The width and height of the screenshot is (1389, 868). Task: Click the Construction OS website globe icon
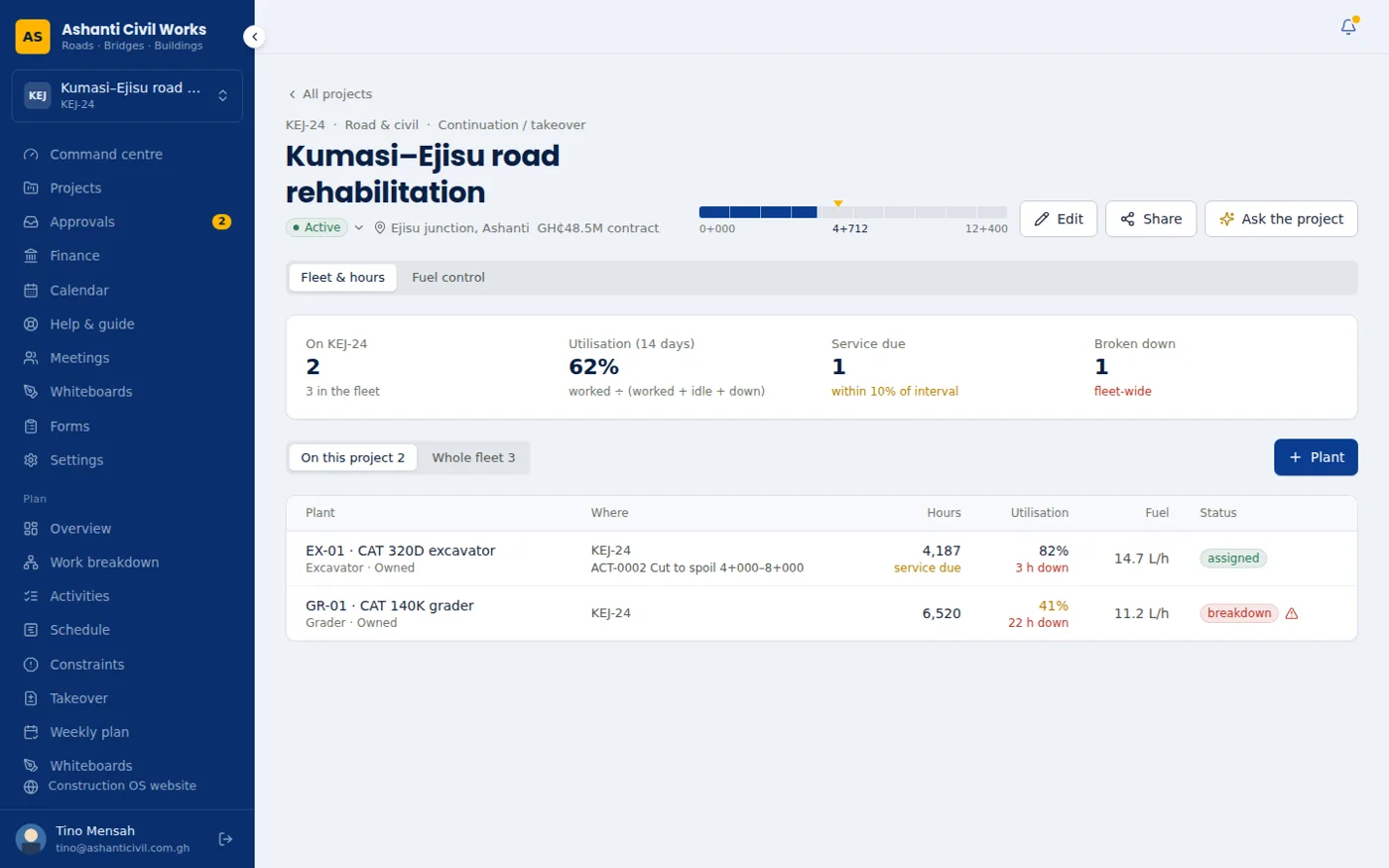click(x=31, y=787)
